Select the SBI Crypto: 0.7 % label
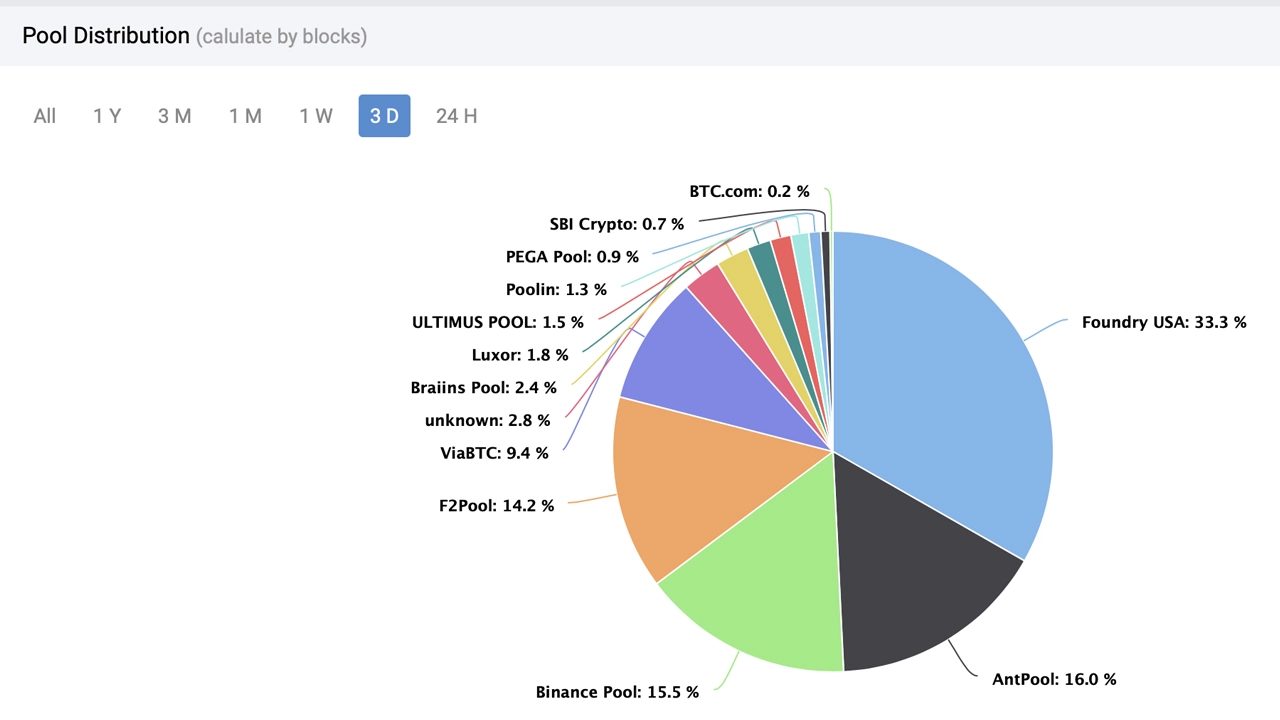1280x720 pixels. pos(617,224)
